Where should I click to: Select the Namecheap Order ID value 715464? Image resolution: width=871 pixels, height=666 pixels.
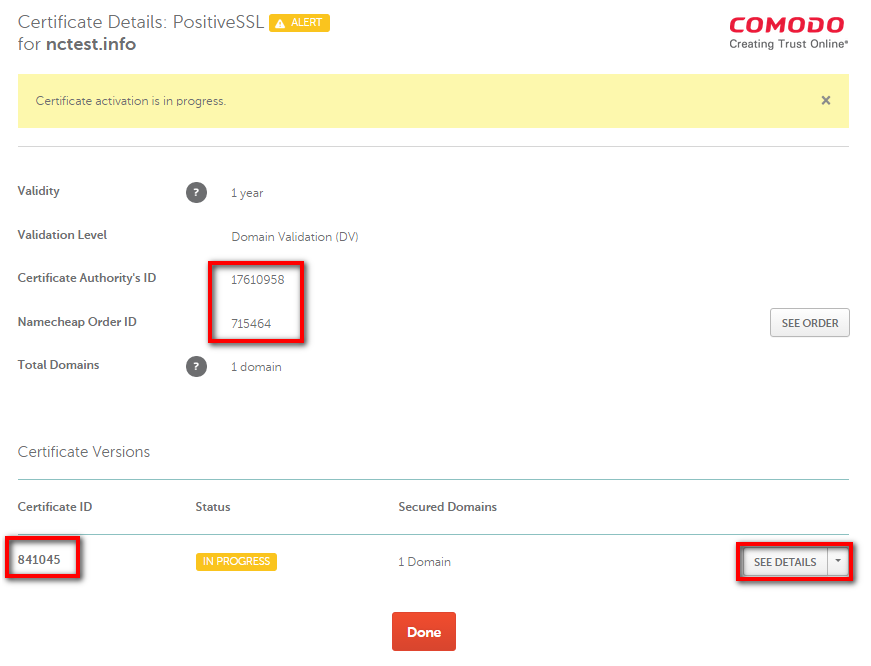[x=251, y=324]
